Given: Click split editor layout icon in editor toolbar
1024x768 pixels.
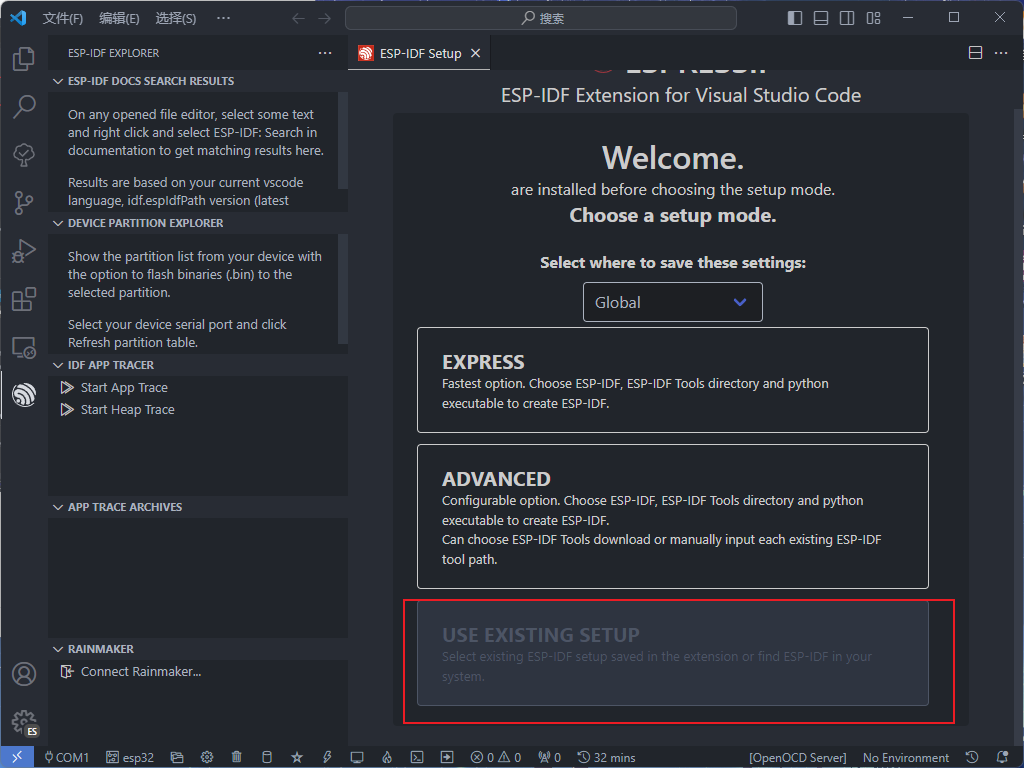Looking at the screenshot, I should point(975,53).
